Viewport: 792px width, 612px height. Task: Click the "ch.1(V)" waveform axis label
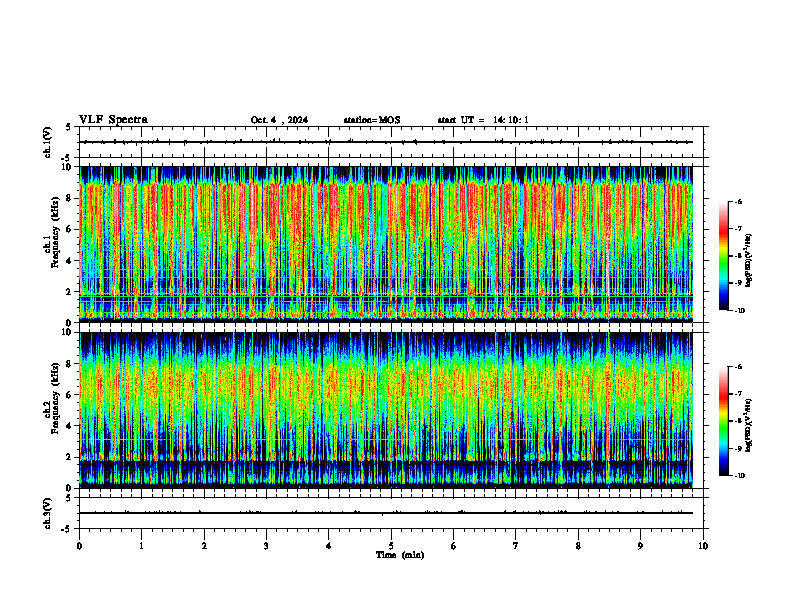(47, 142)
